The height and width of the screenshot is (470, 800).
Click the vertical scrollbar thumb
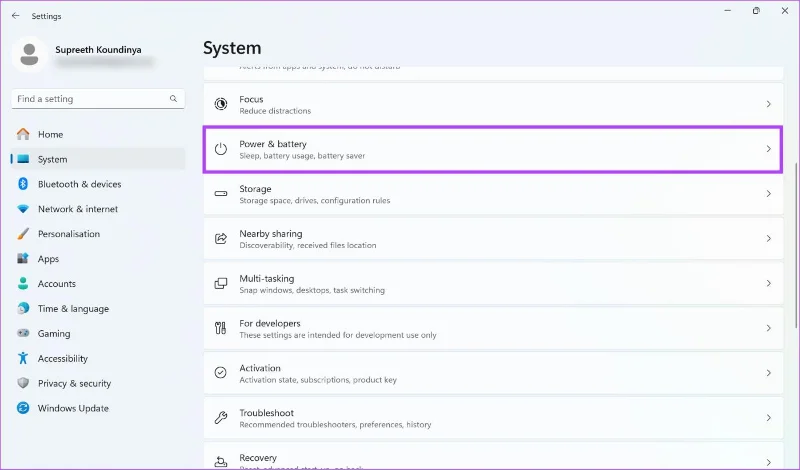pyautogui.click(x=795, y=245)
